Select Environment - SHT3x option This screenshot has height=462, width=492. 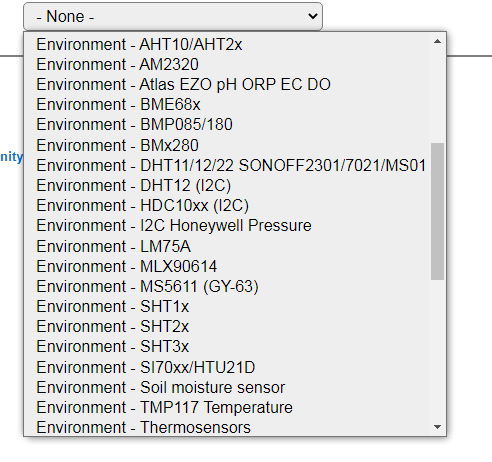click(x=226, y=347)
